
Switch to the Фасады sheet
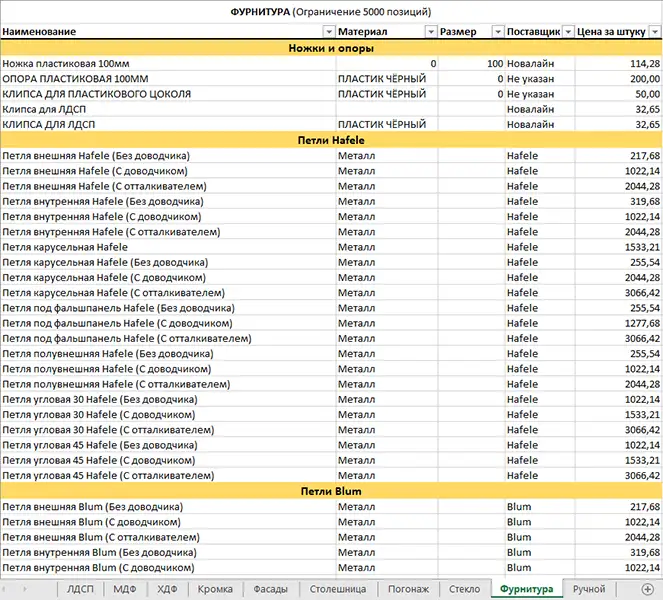point(271,590)
